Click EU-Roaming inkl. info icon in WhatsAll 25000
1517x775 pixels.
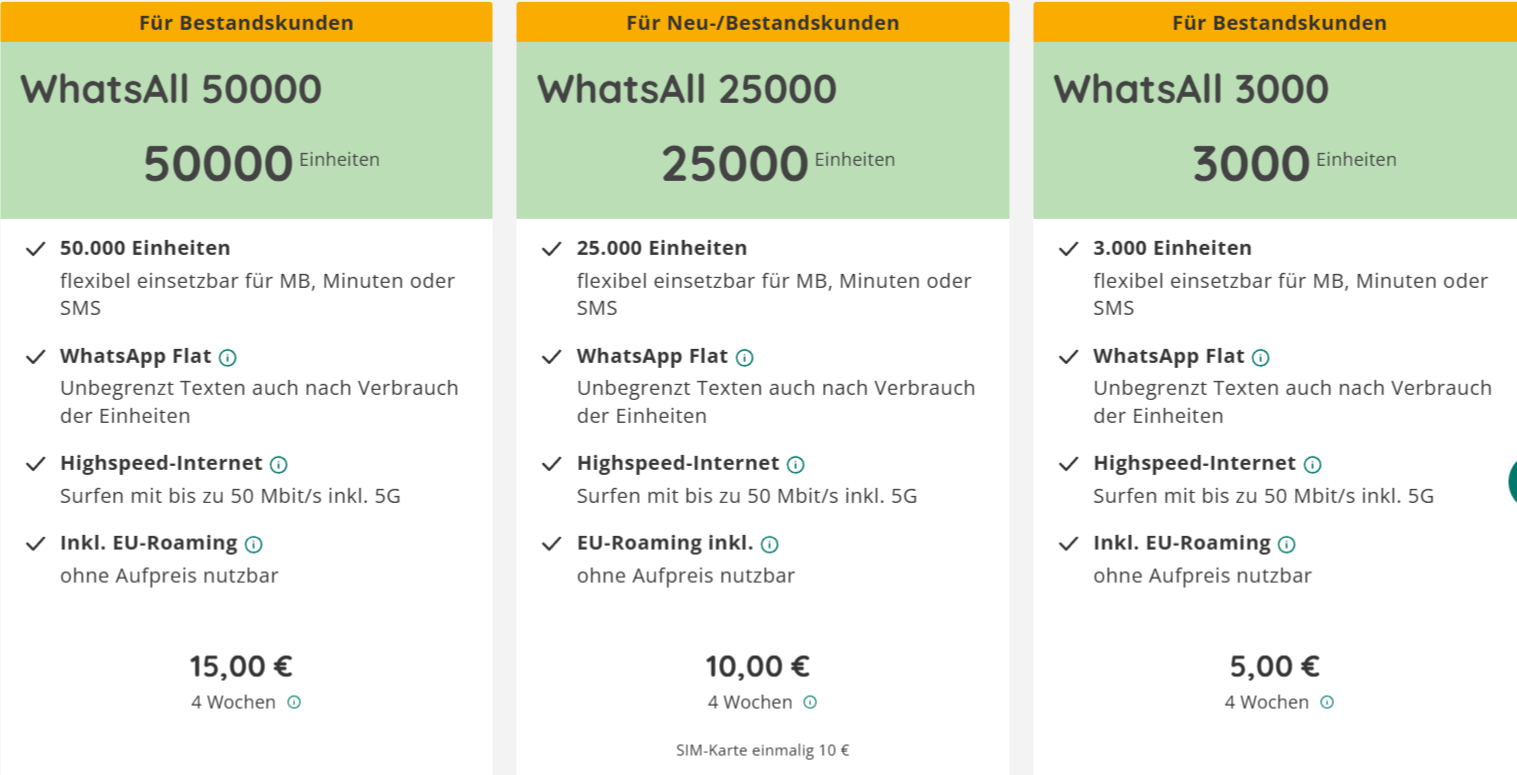(770, 544)
